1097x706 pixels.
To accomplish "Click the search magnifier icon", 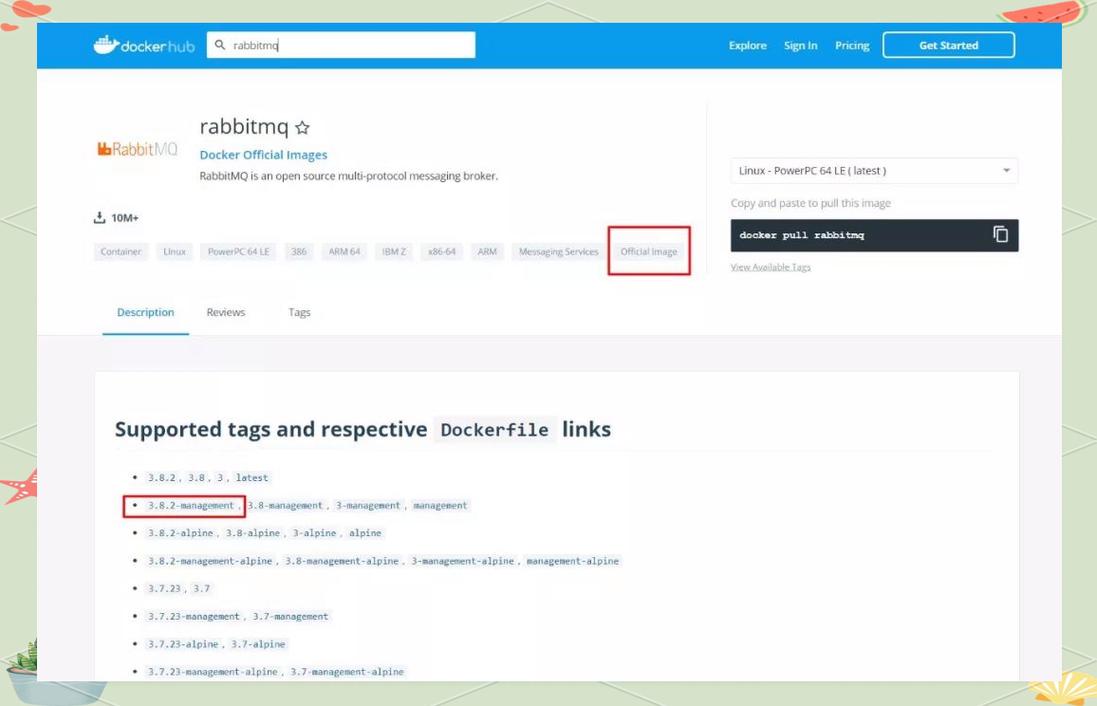I will tap(220, 45).
